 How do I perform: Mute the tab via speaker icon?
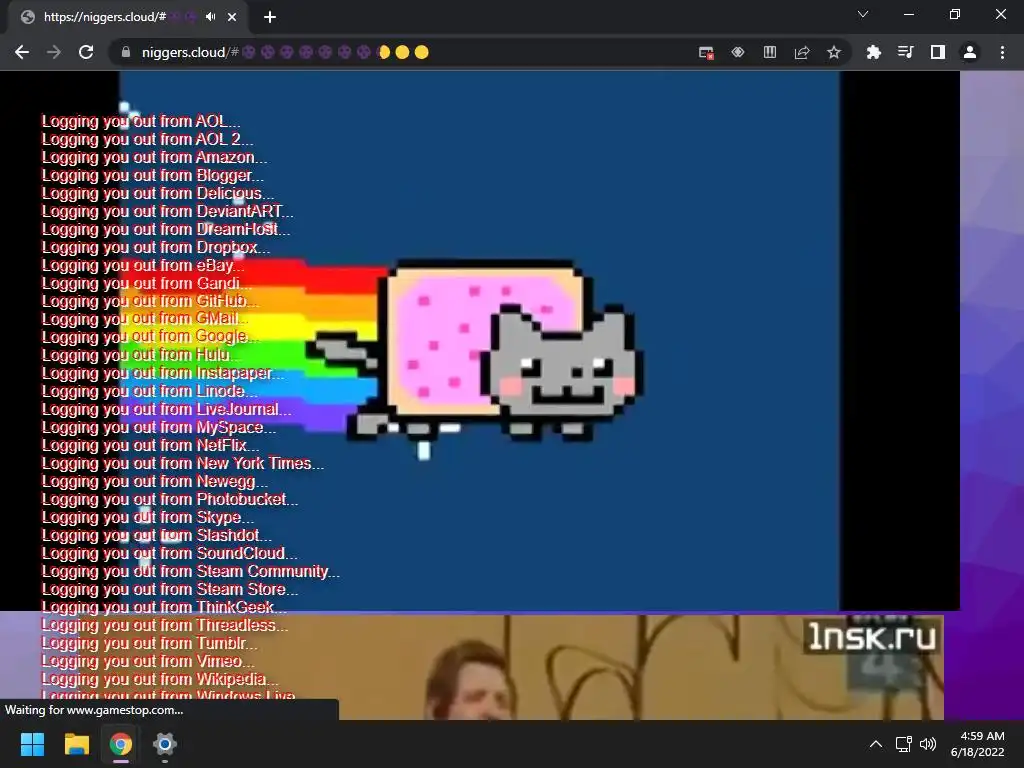click(x=210, y=17)
